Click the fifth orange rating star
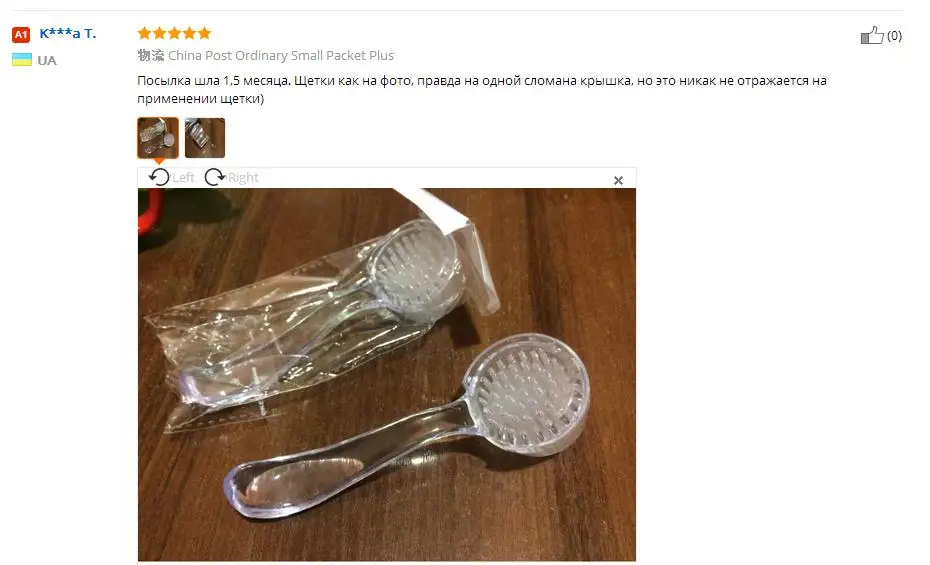 205,33
